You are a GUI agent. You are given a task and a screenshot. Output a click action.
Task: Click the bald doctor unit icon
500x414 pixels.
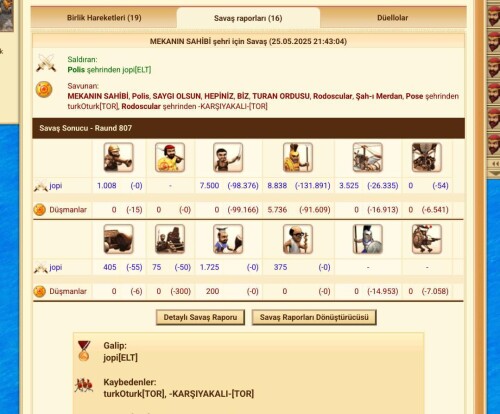click(298, 239)
